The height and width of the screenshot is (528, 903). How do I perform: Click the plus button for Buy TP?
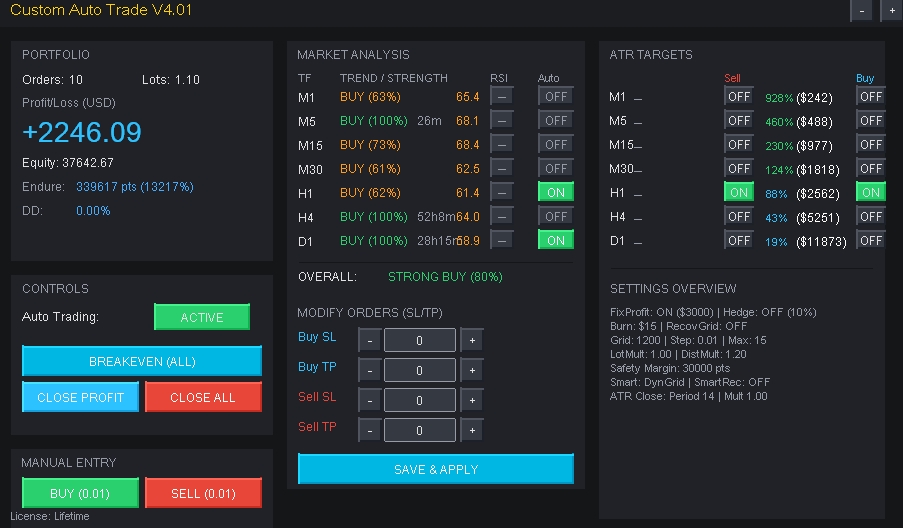(472, 370)
